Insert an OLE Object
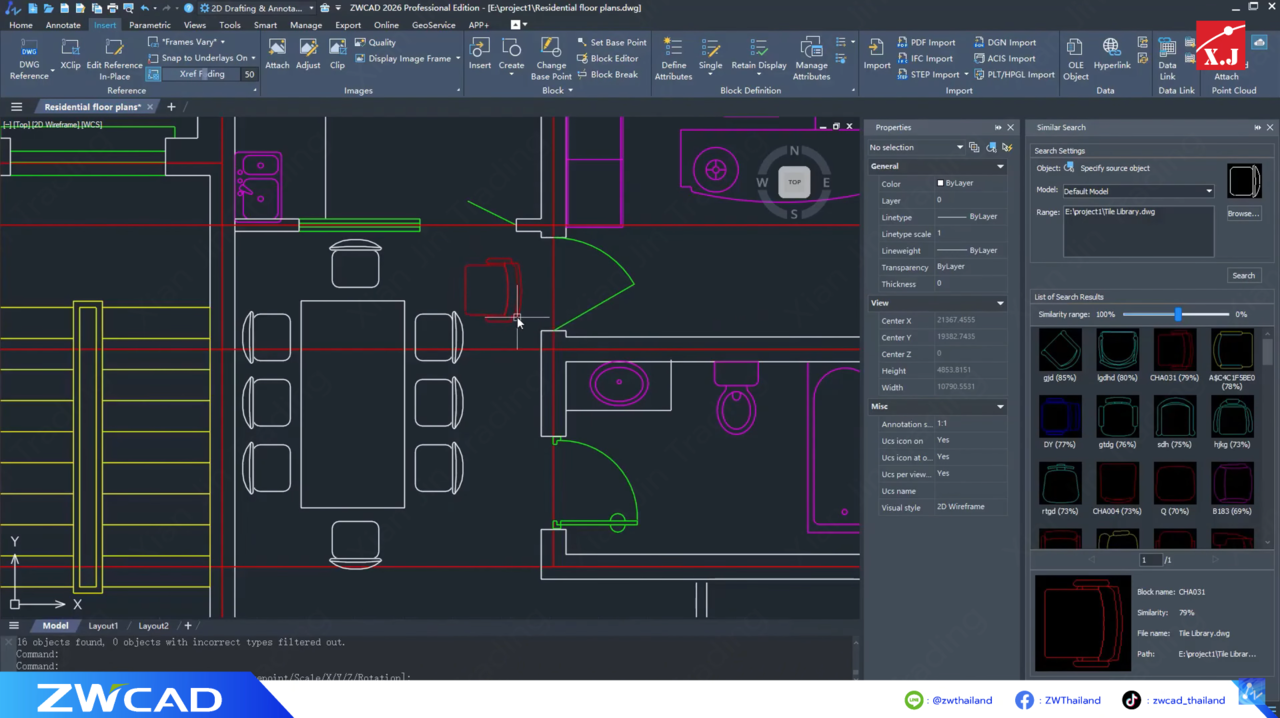This screenshot has height=718, width=1280. tap(1075, 58)
